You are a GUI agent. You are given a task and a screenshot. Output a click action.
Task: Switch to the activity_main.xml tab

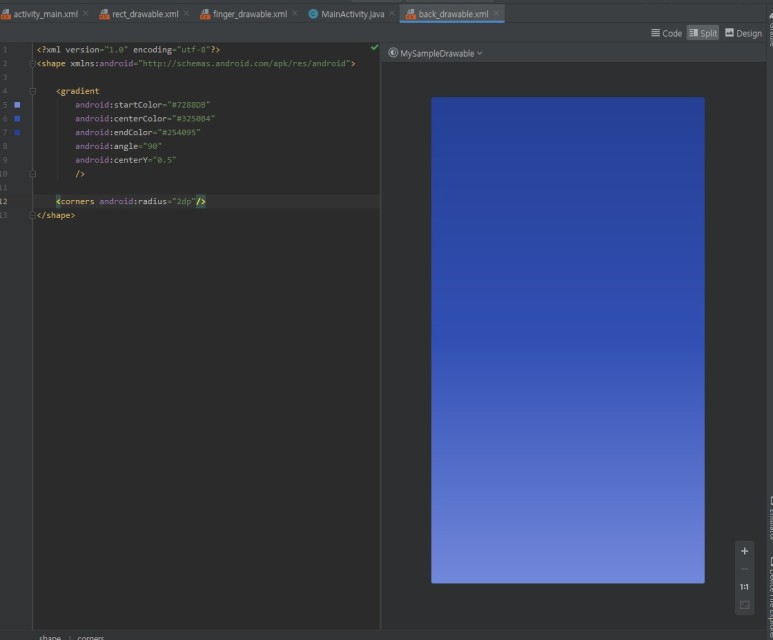(45, 14)
